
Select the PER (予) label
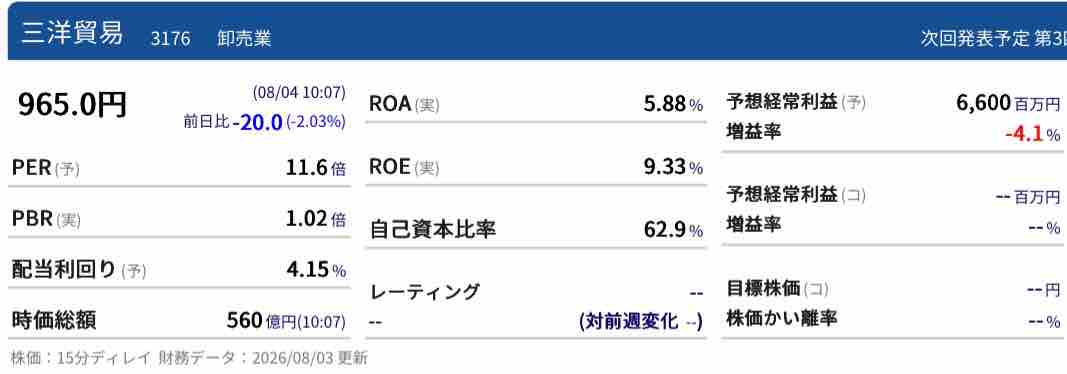pos(46,168)
